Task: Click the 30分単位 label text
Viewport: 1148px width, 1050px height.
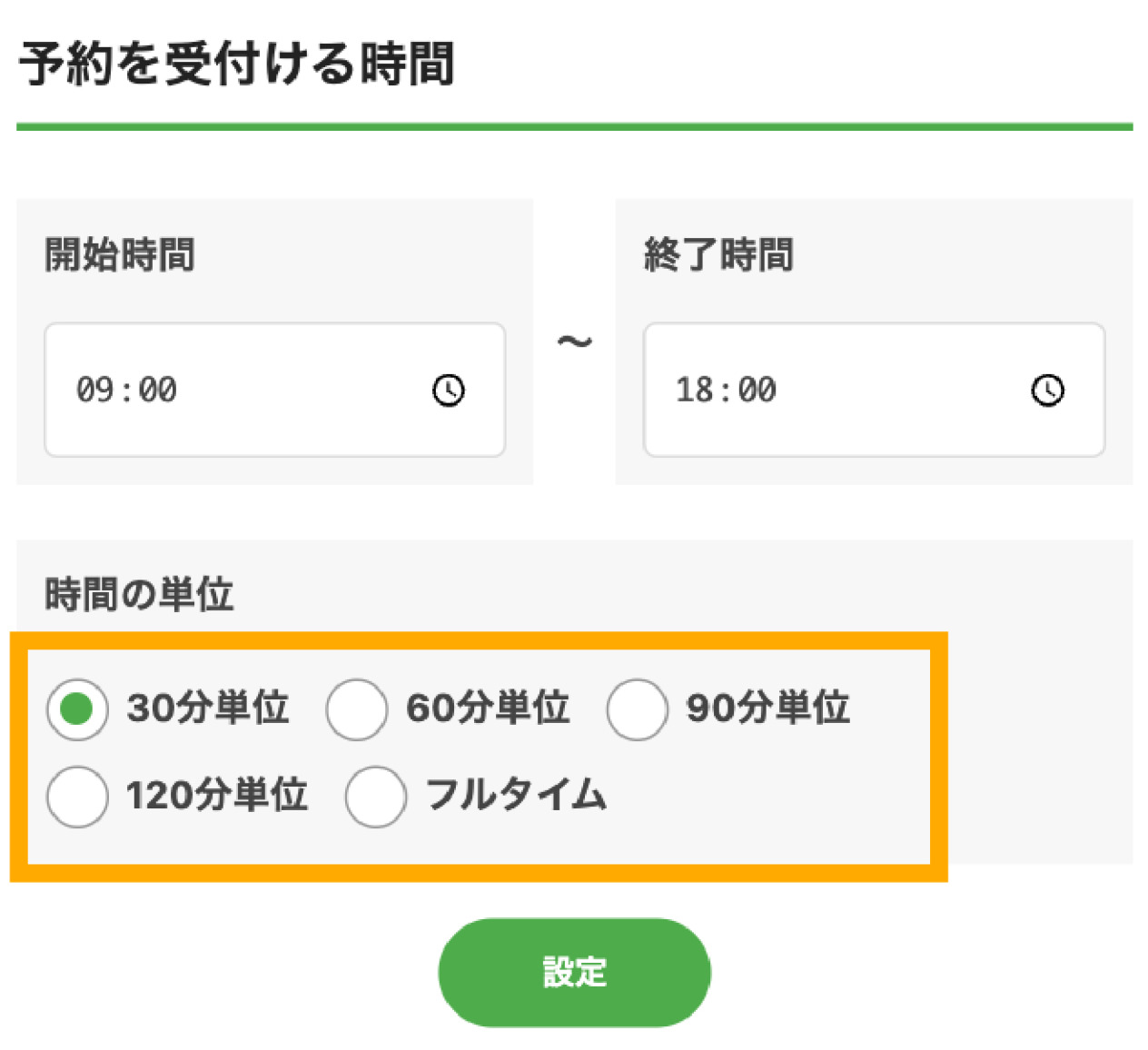Action: coord(208,708)
